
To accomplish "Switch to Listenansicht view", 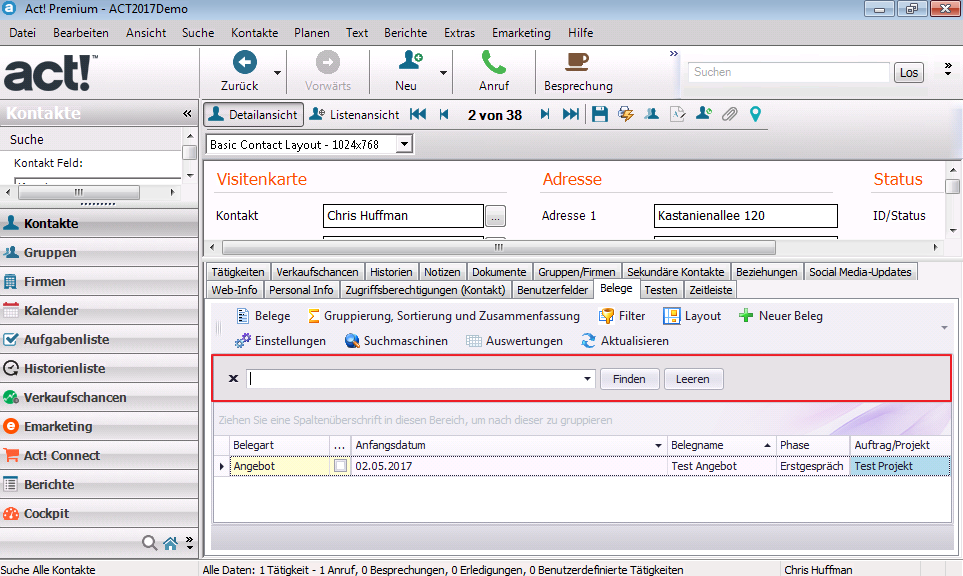I will tap(354, 114).
